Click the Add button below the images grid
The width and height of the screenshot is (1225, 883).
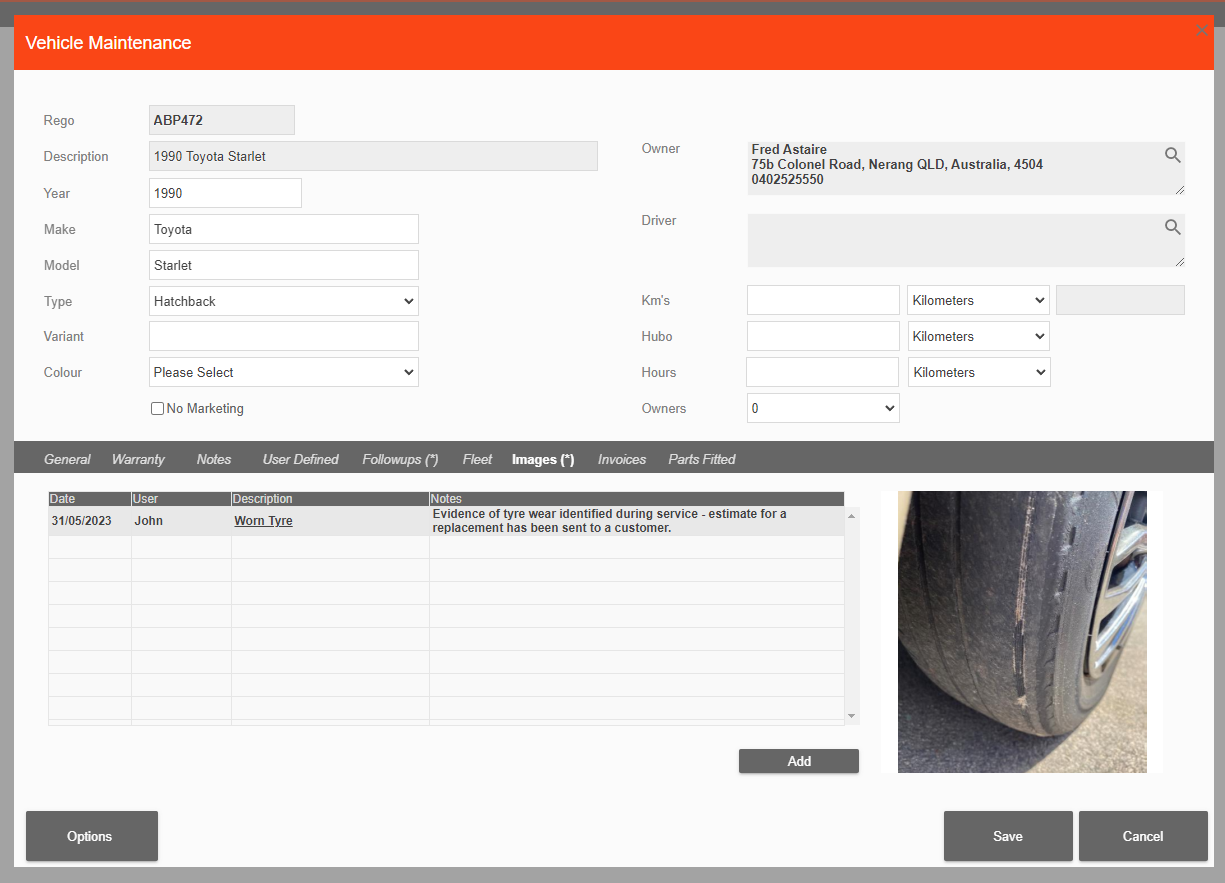[x=798, y=761]
